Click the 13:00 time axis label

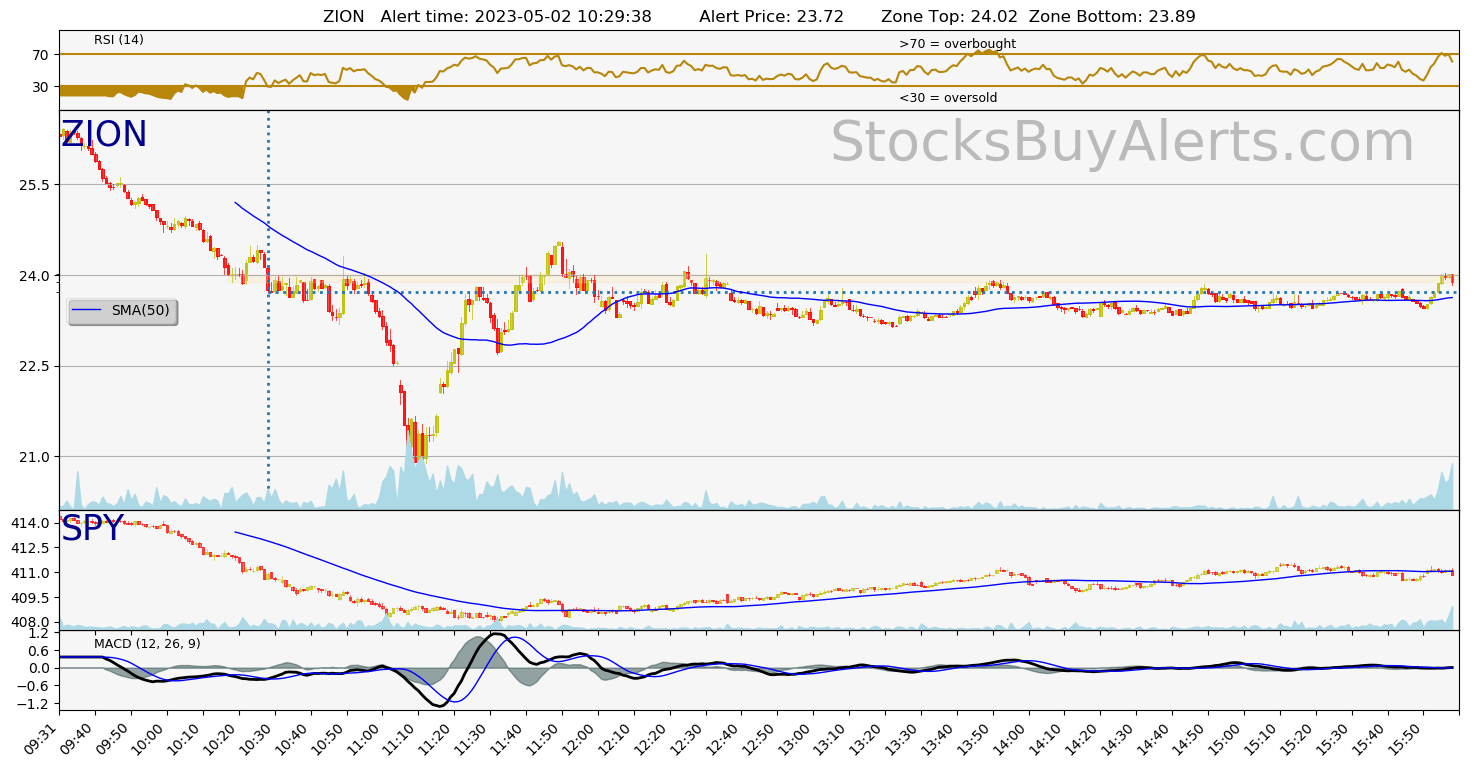coord(795,738)
